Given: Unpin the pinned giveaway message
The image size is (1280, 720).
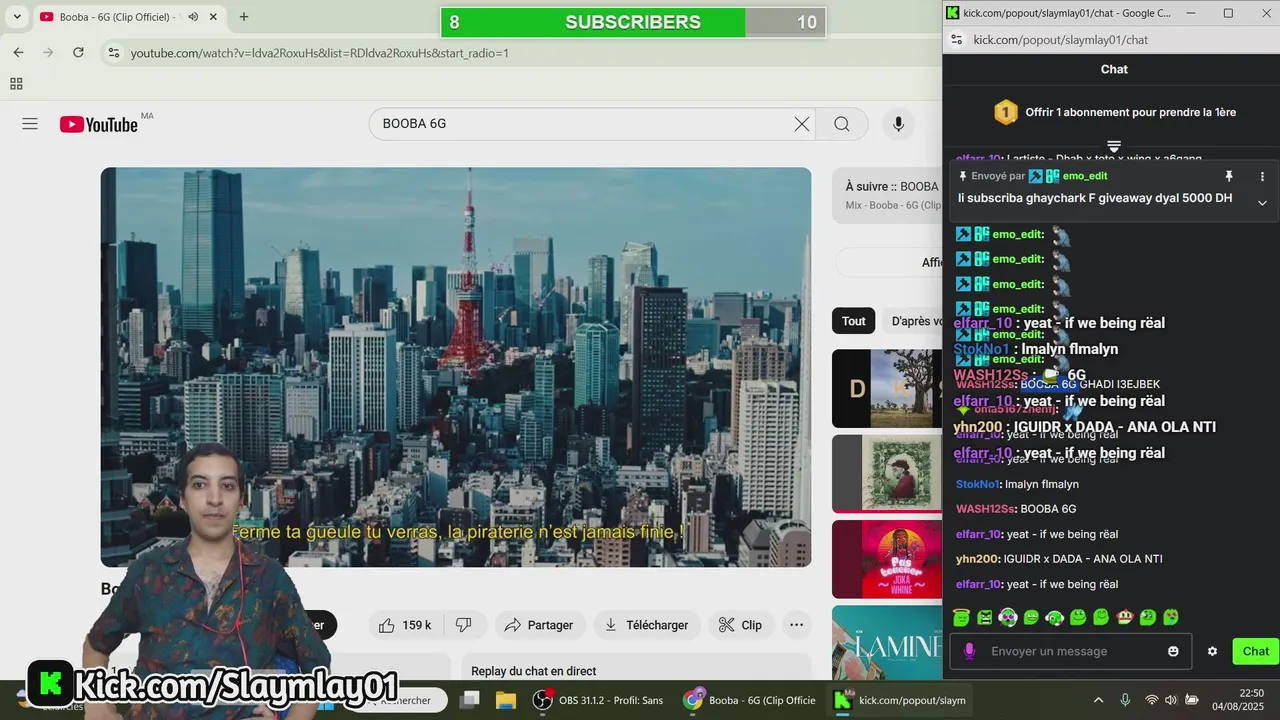Looking at the screenshot, I should coord(1229,176).
